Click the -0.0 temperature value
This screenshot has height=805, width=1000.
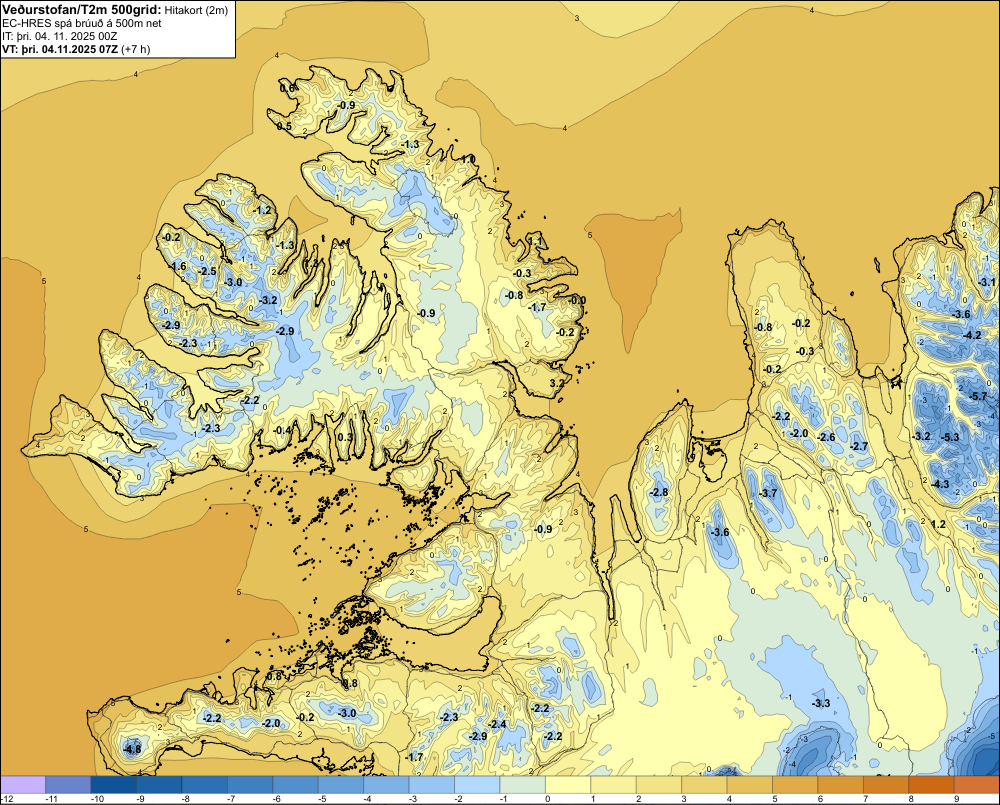click(x=578, y=300)
